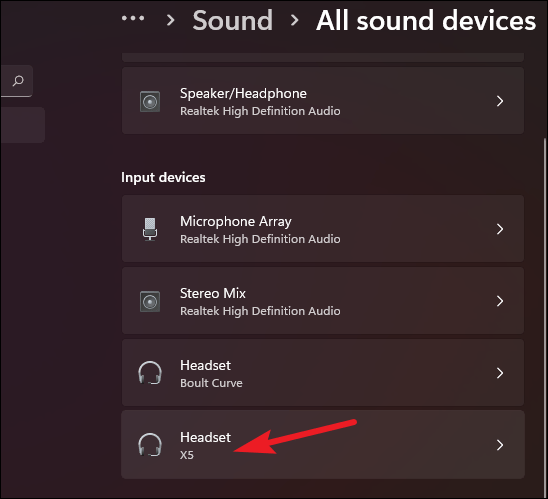Screen dimensions: 548x499
Task: Expand the Microphone Array chevron arrow
Action: (500, 229)
